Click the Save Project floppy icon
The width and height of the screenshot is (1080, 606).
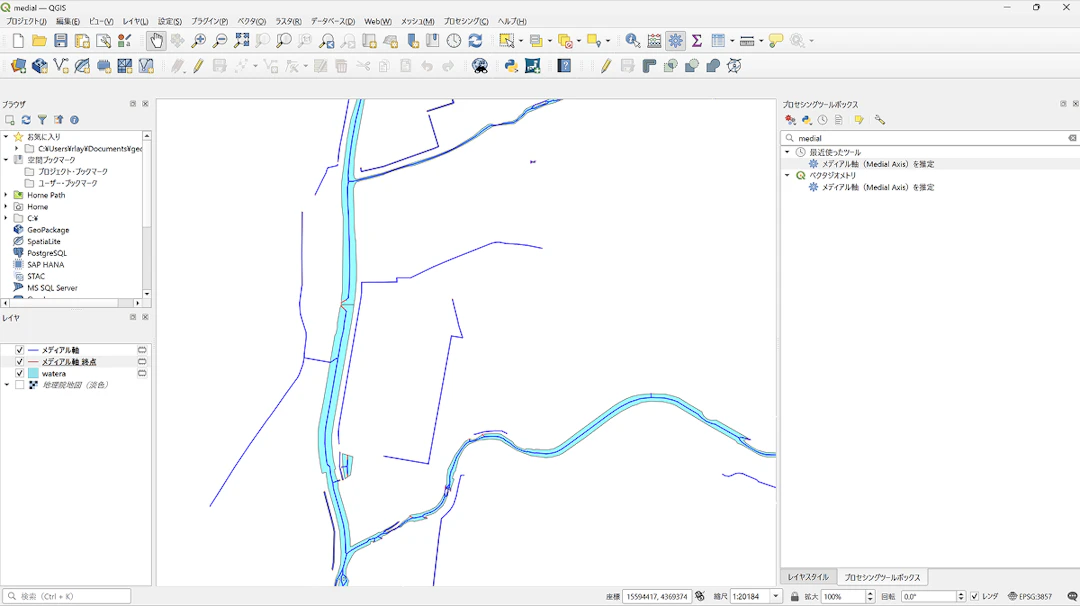pyautogui.click(x=61, y=41)
